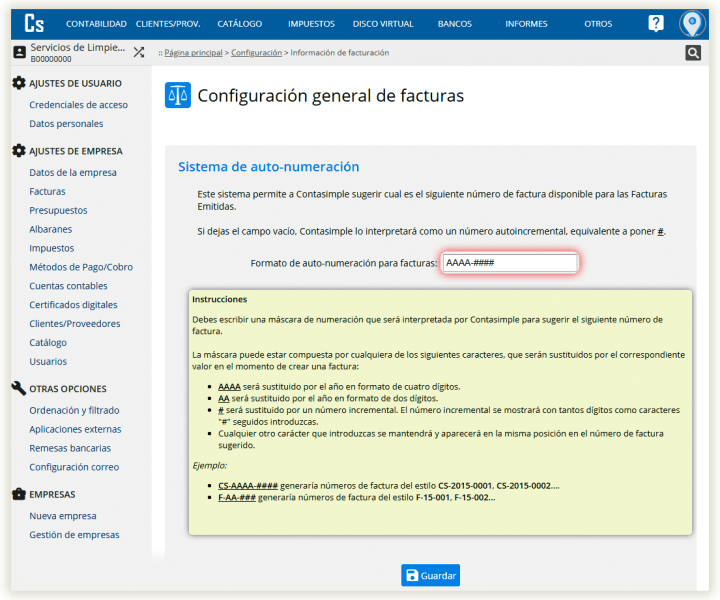Open the Catálogo menu
Viewport: 720px width, 600px height.
tap(240, 24)
